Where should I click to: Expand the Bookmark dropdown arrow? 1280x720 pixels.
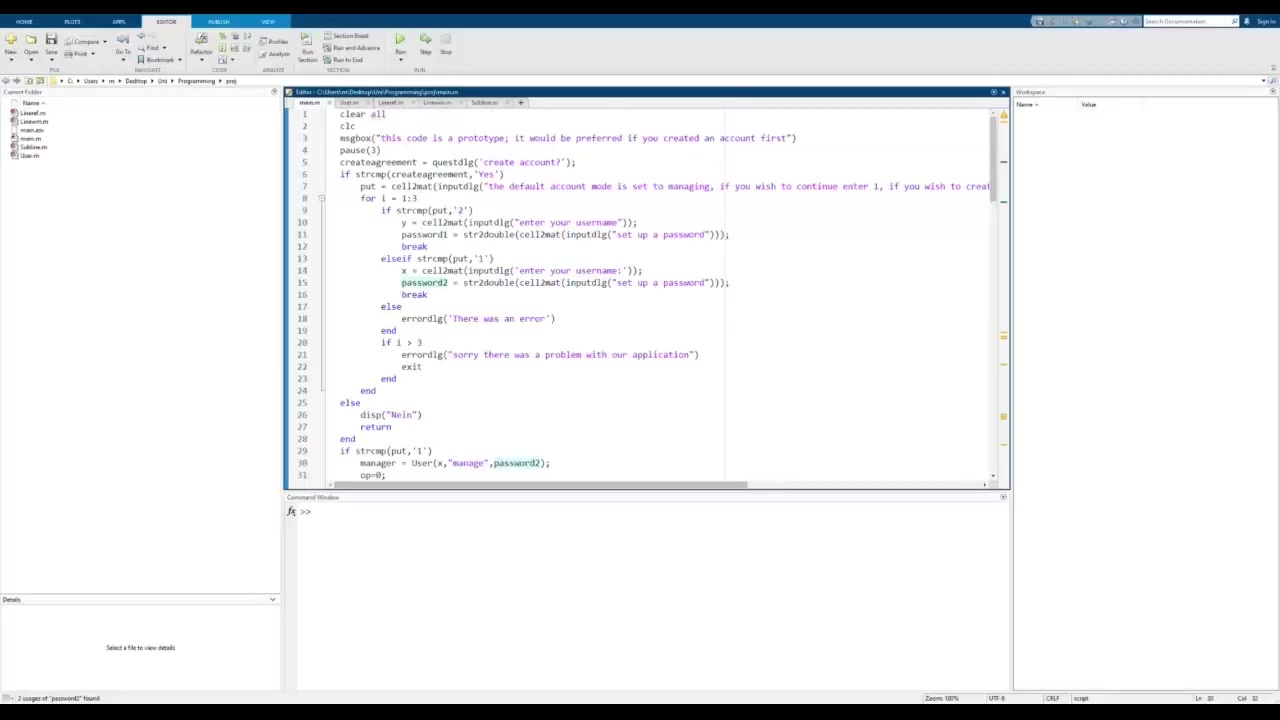[x=179, y=60]
